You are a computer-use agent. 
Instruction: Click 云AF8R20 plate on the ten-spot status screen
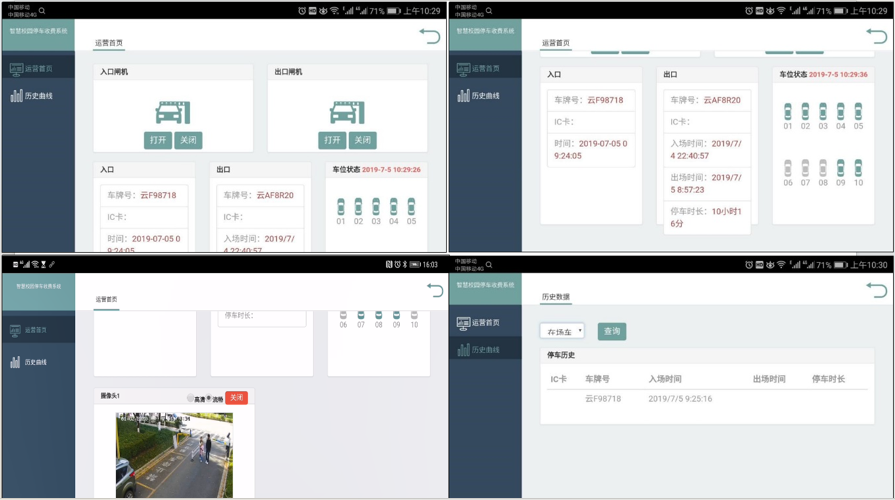click(722, 100)
